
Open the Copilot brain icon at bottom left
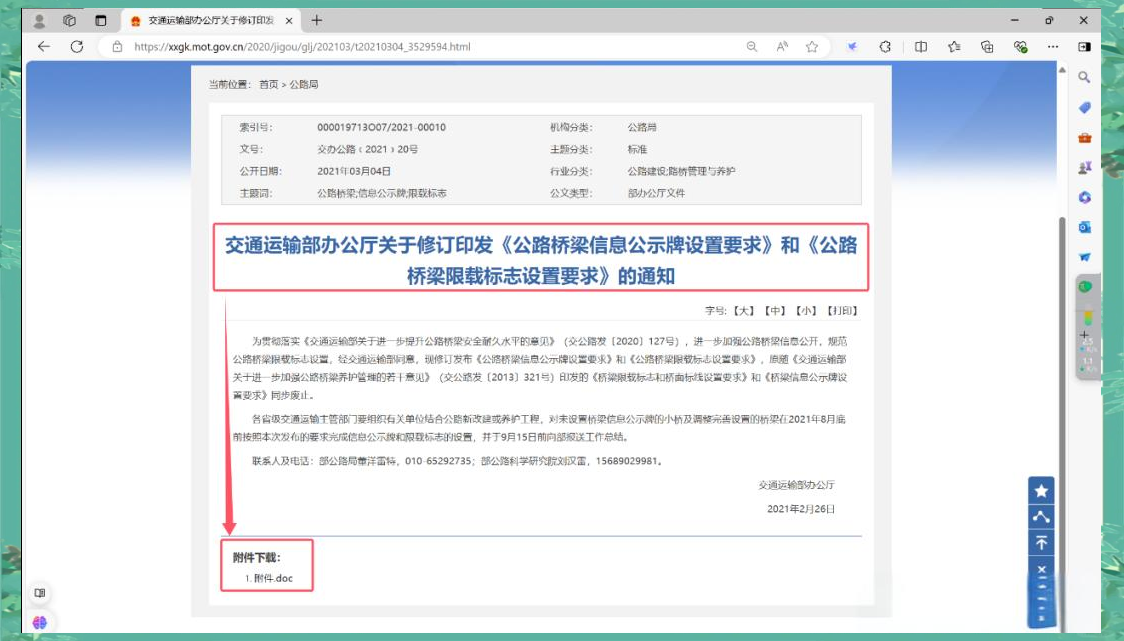pos(39,622)
